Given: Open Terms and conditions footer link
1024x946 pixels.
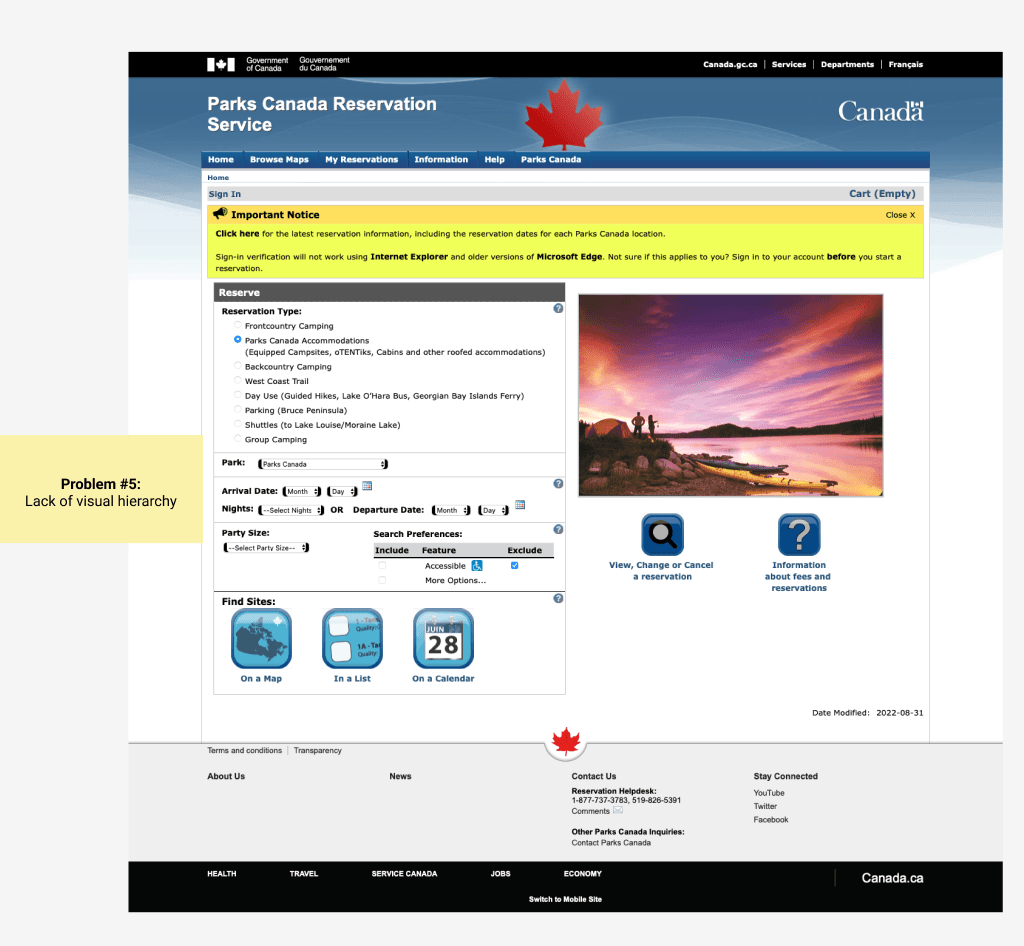Looking at the screenshot, I should click(244, 750).
